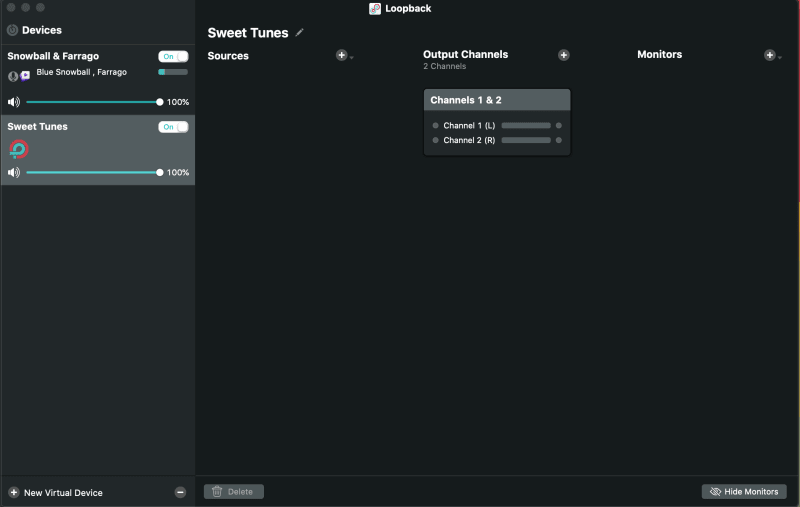Select the Snowball & Farrago device
The image size is (800, 507).
coord(98,80)
